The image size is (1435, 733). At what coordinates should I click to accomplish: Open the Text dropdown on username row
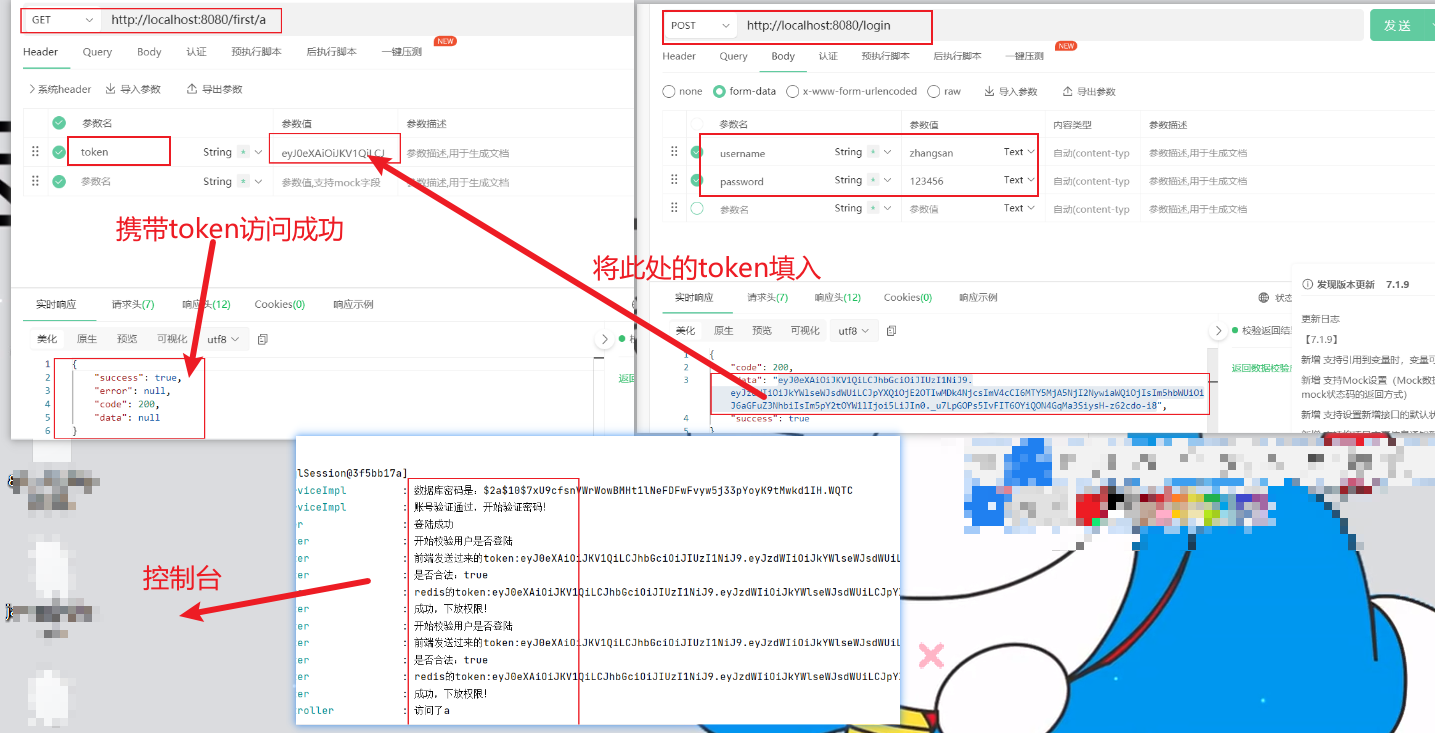(x=1019, y=152)
